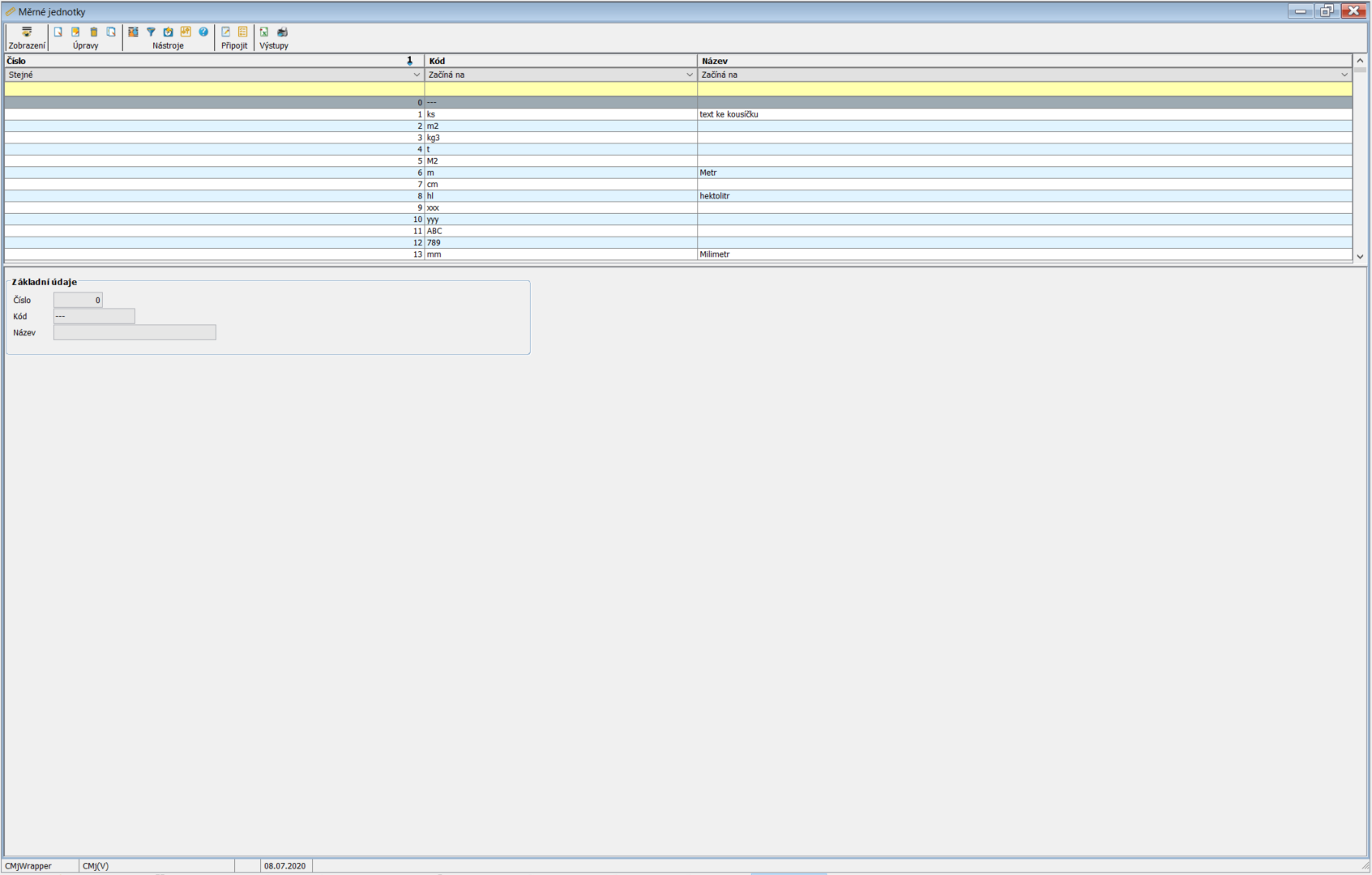Click the Zobrazení view icon

(27, 32)
